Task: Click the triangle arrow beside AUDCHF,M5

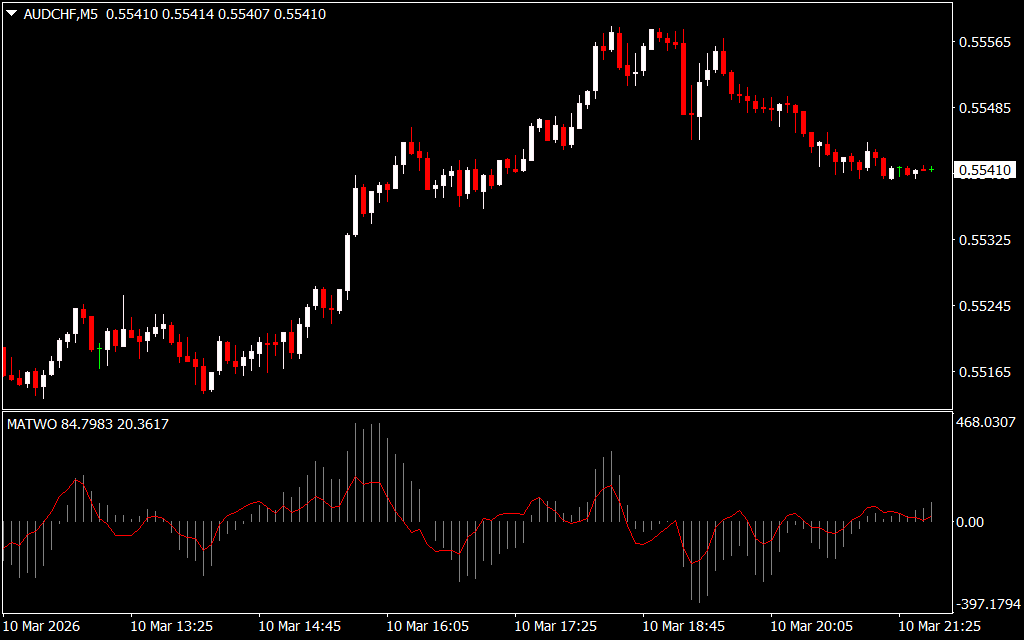Action: pos(11,14)
